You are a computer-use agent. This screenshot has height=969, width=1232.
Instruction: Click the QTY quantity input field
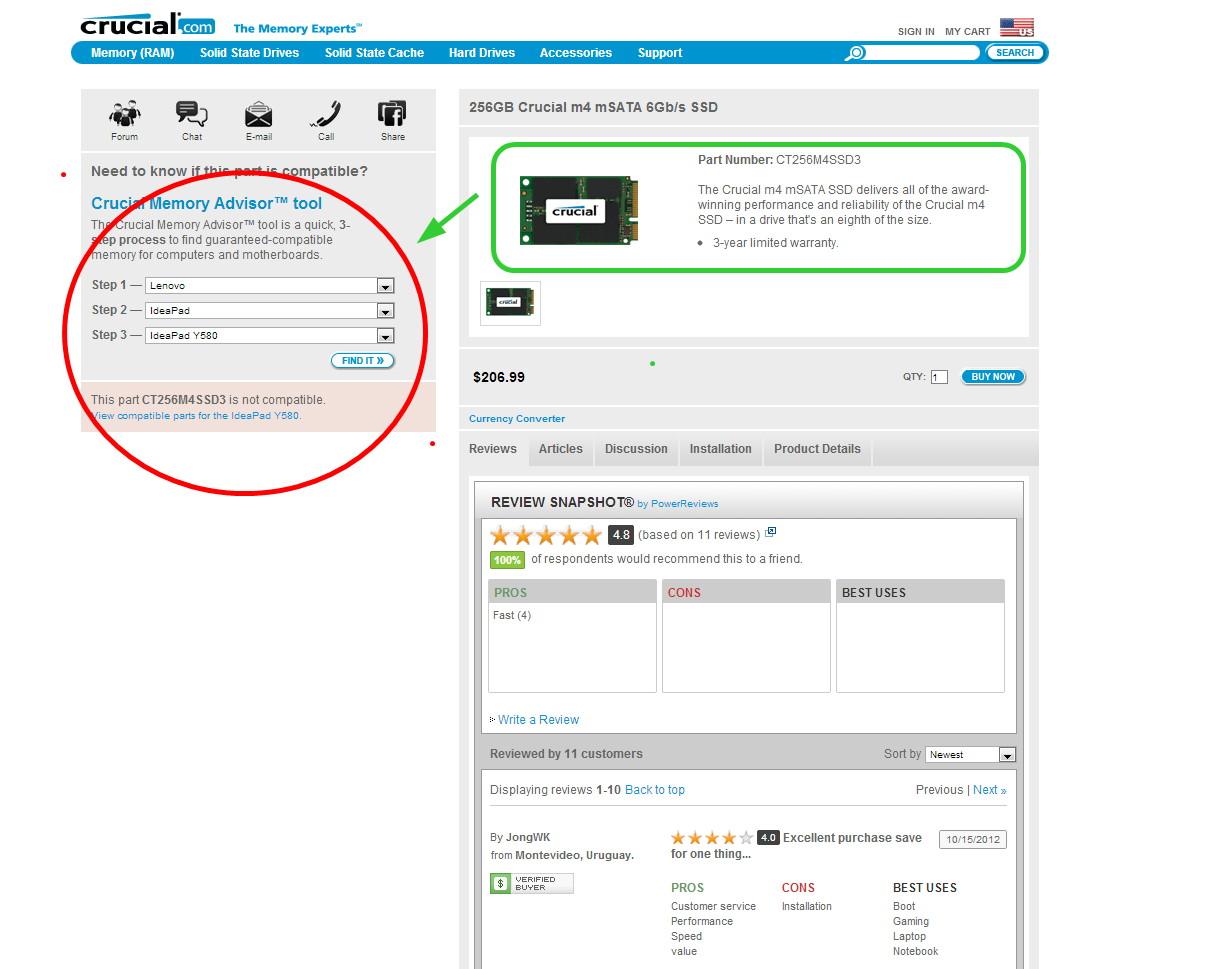tap(939, 377)
